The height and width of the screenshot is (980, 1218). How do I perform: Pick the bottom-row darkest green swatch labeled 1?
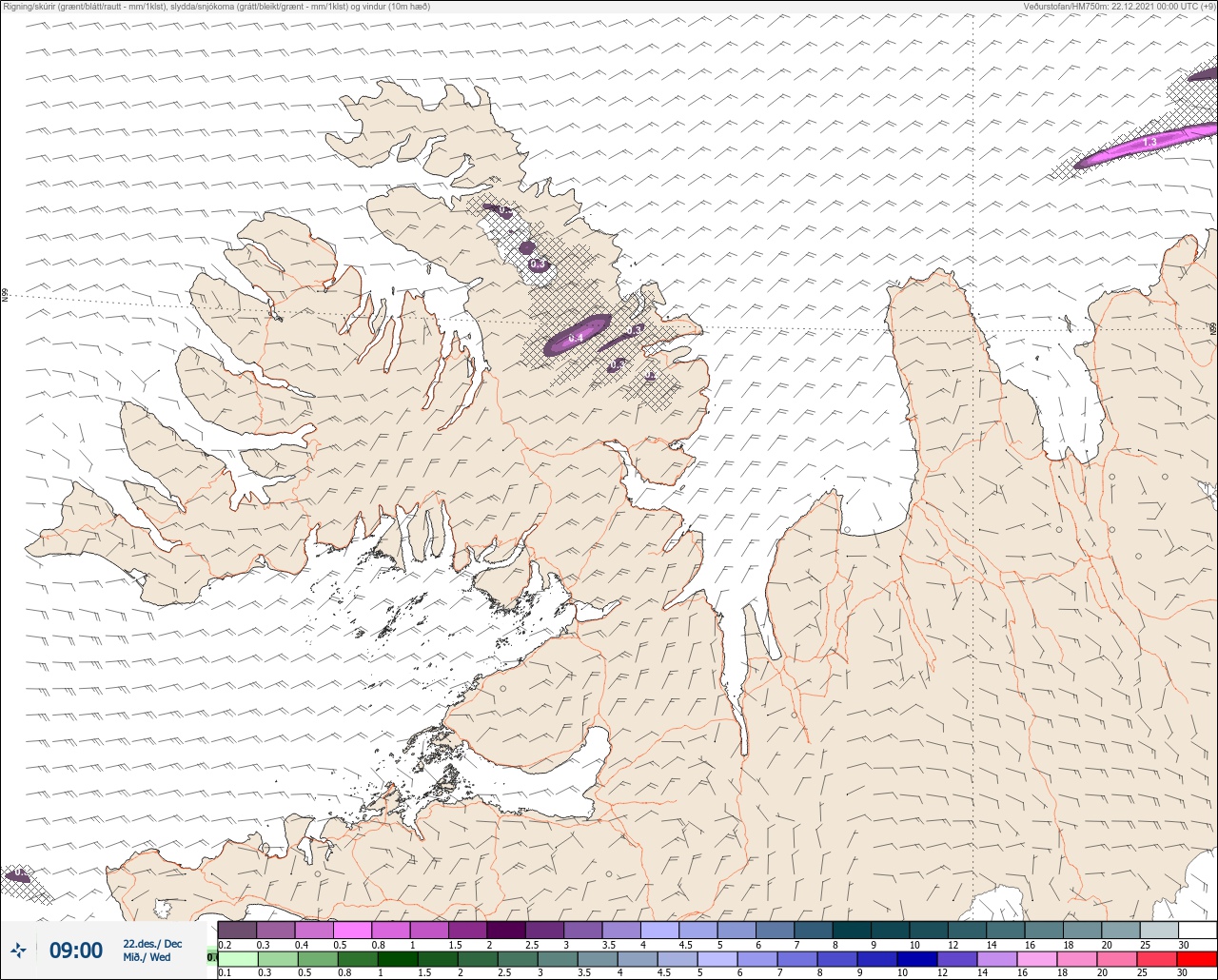pos(398,958)
